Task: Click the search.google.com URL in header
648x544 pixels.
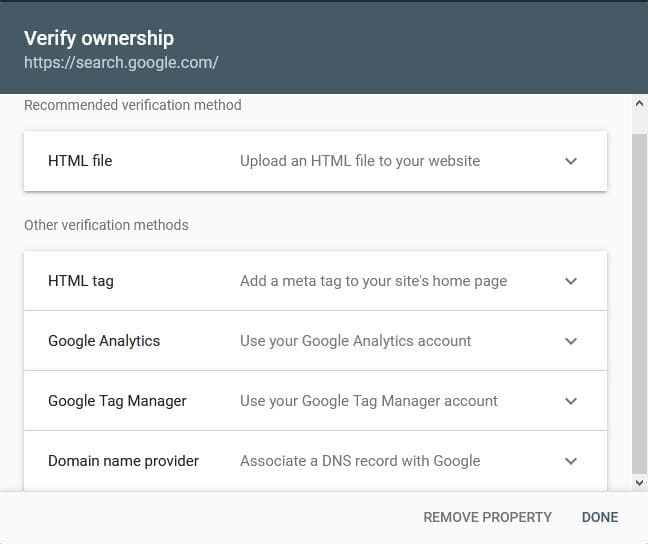Action: coord(121,62)
